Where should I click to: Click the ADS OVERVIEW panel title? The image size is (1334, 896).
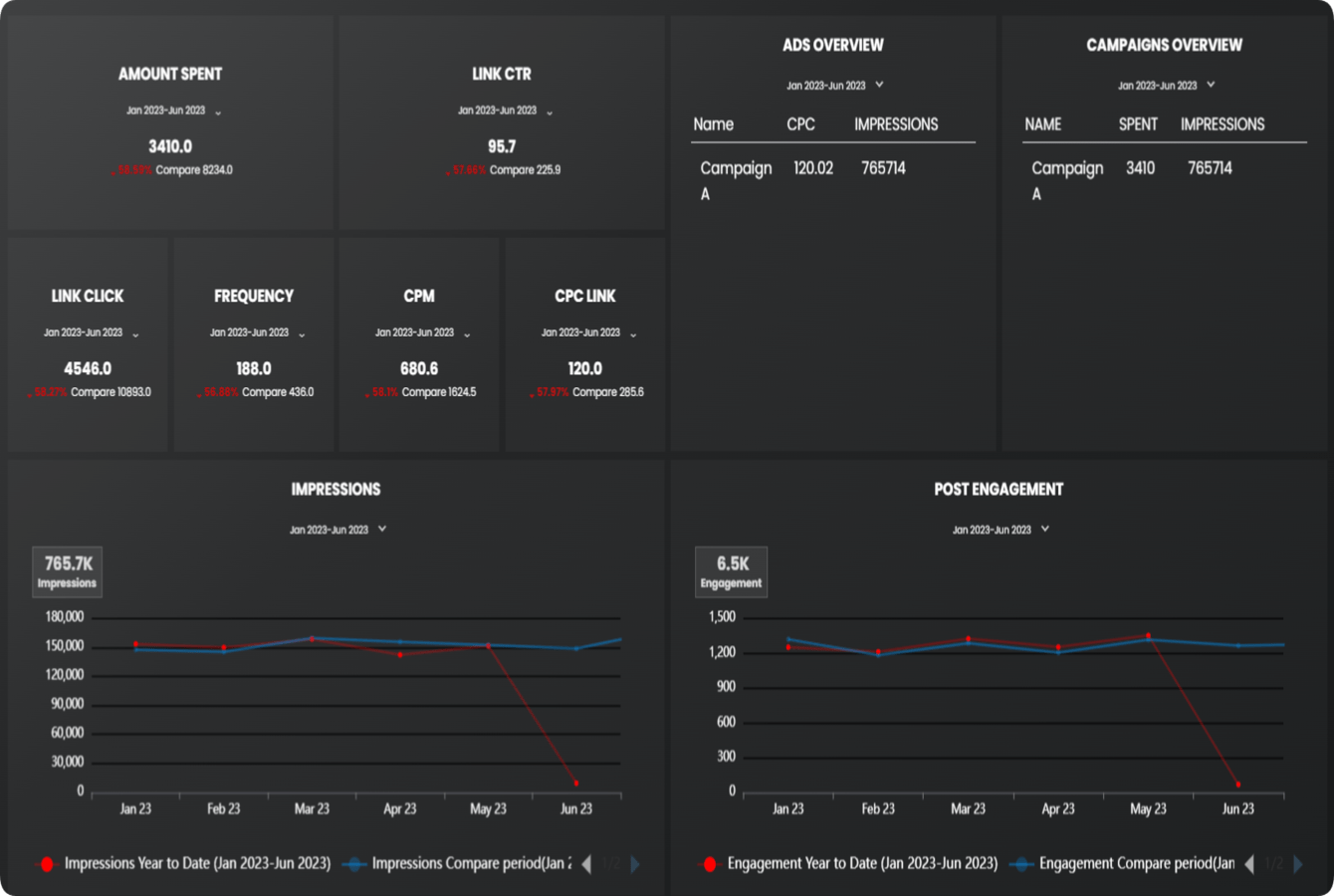coord(833,45)
